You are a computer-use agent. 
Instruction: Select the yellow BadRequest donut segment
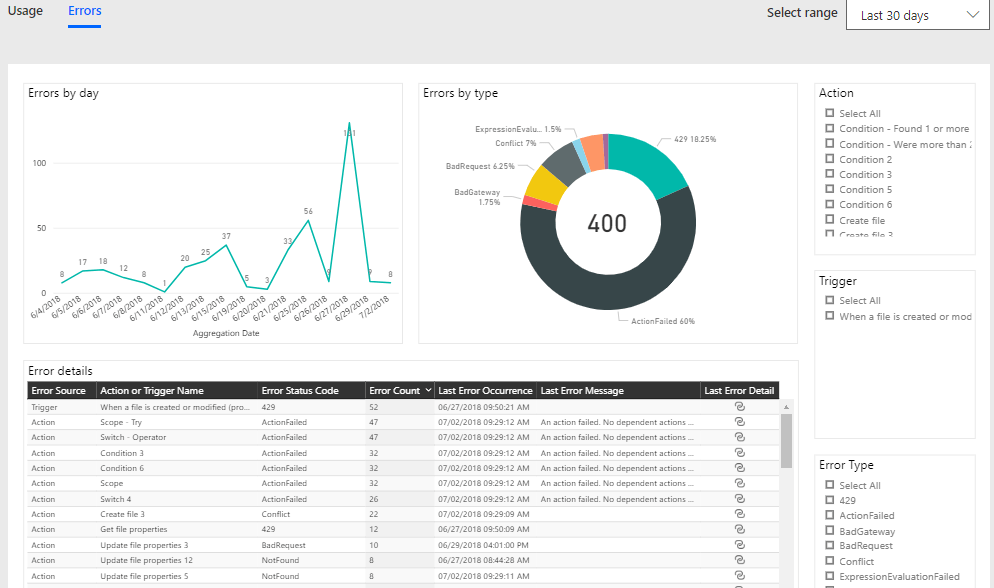click(x=546, y=185)
